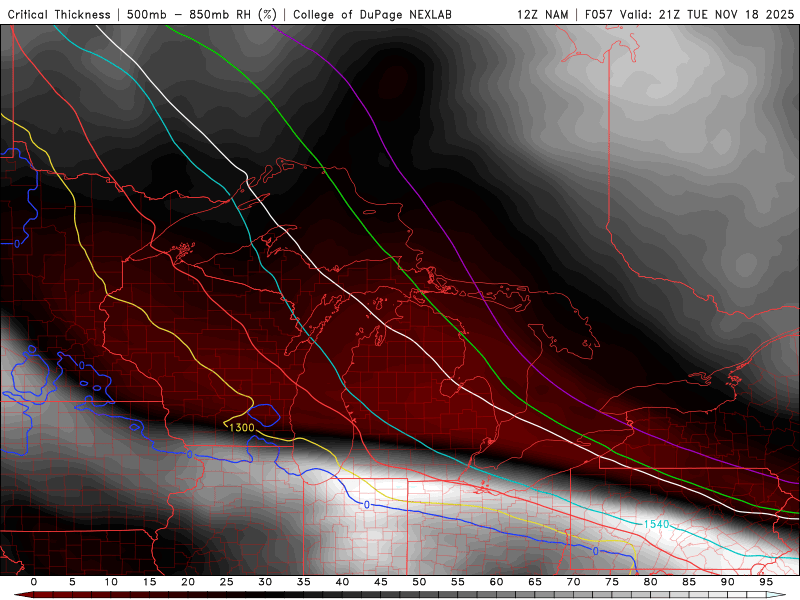Click the colorbar tick label "70"
800x600 pixels.
pos(573,582)
